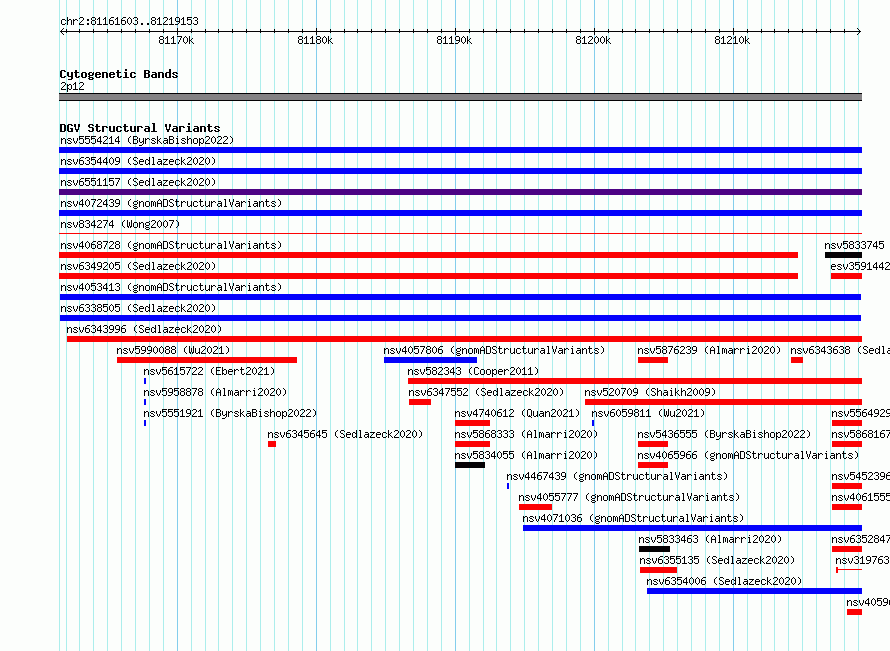Viewport: 890px width, 651px height.
Task: Click the small red bar under nsv6343638
Action: [797, 360]
